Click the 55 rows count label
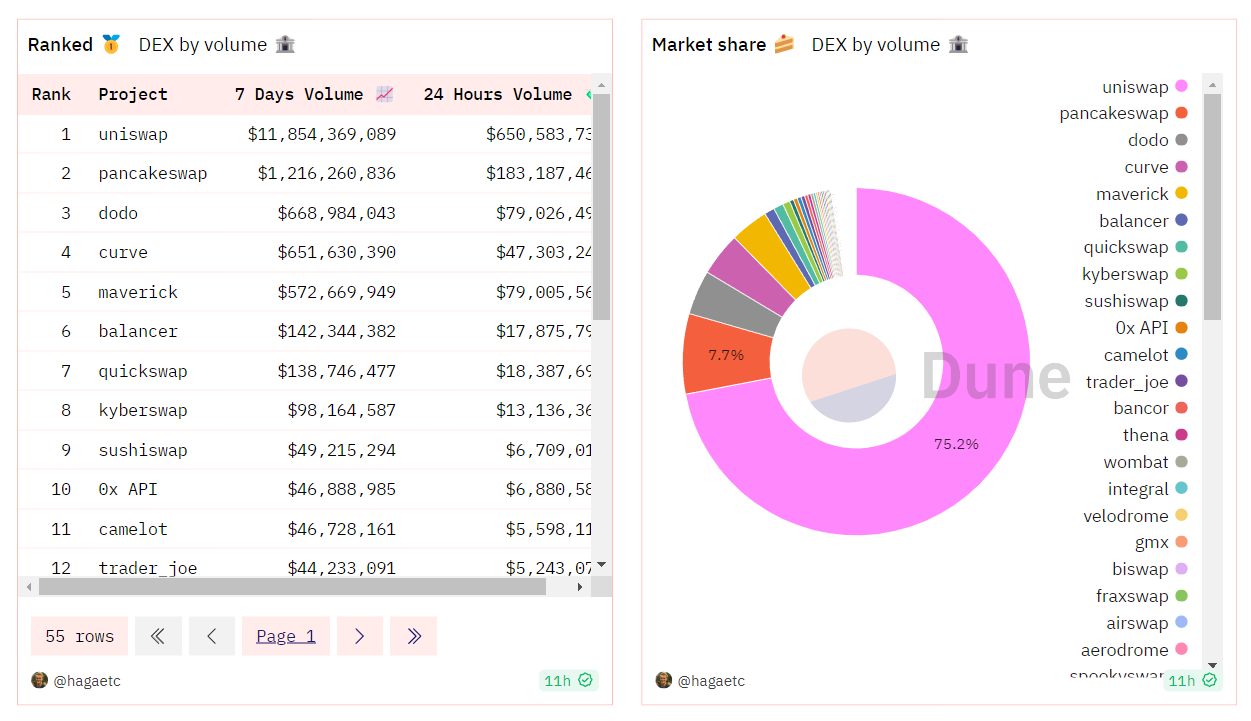1251x721 pixels. (x=80, y=636)
